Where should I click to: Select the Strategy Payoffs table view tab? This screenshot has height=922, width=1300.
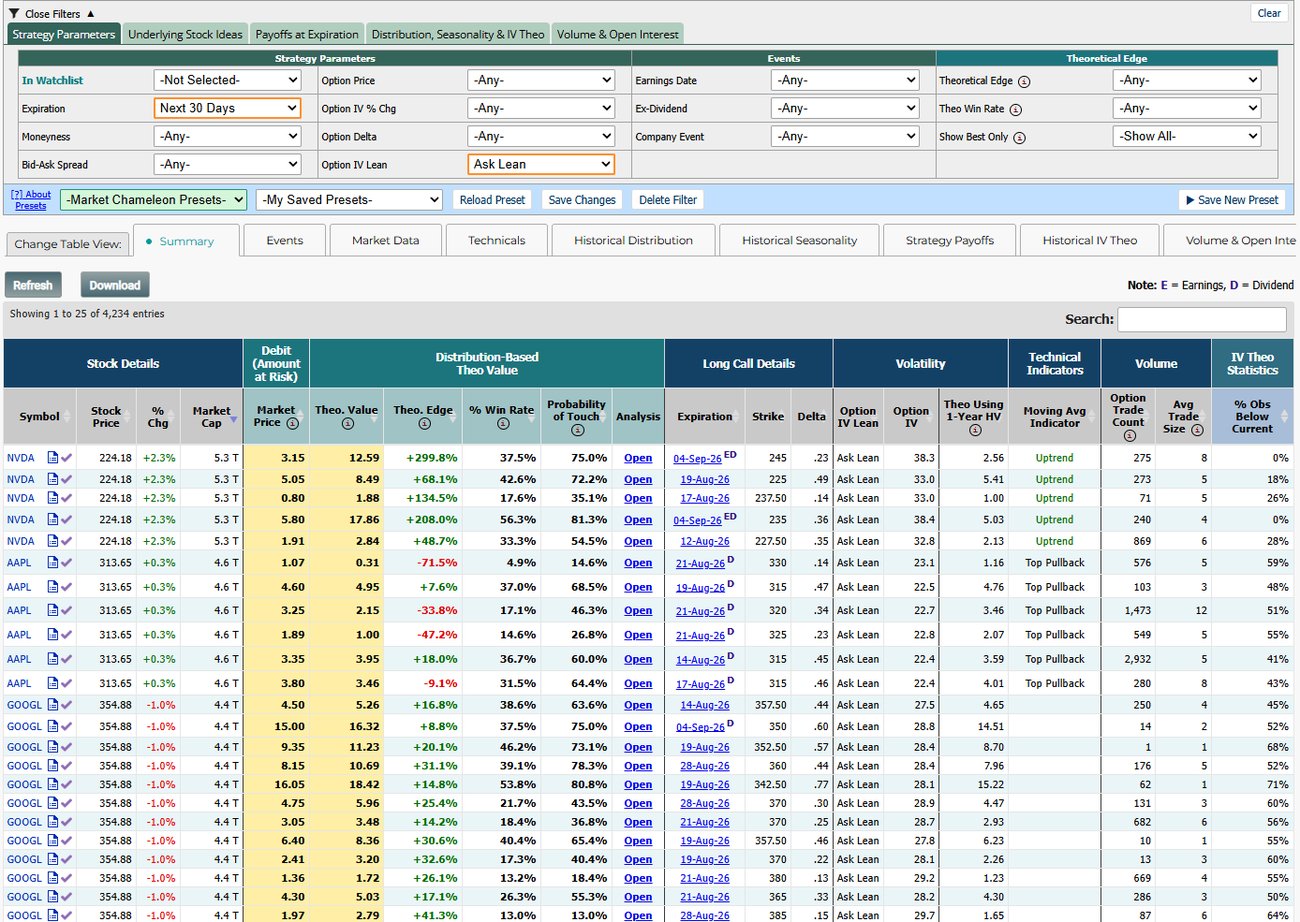(950, 241)
